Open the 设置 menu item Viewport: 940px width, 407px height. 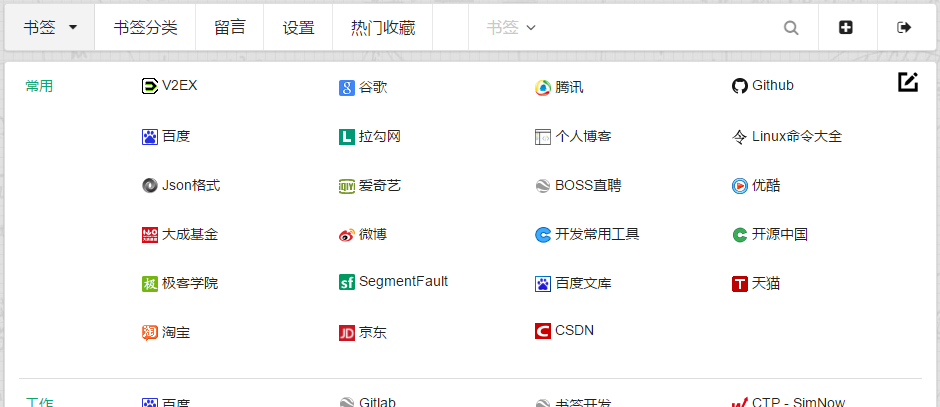(298, 28)
